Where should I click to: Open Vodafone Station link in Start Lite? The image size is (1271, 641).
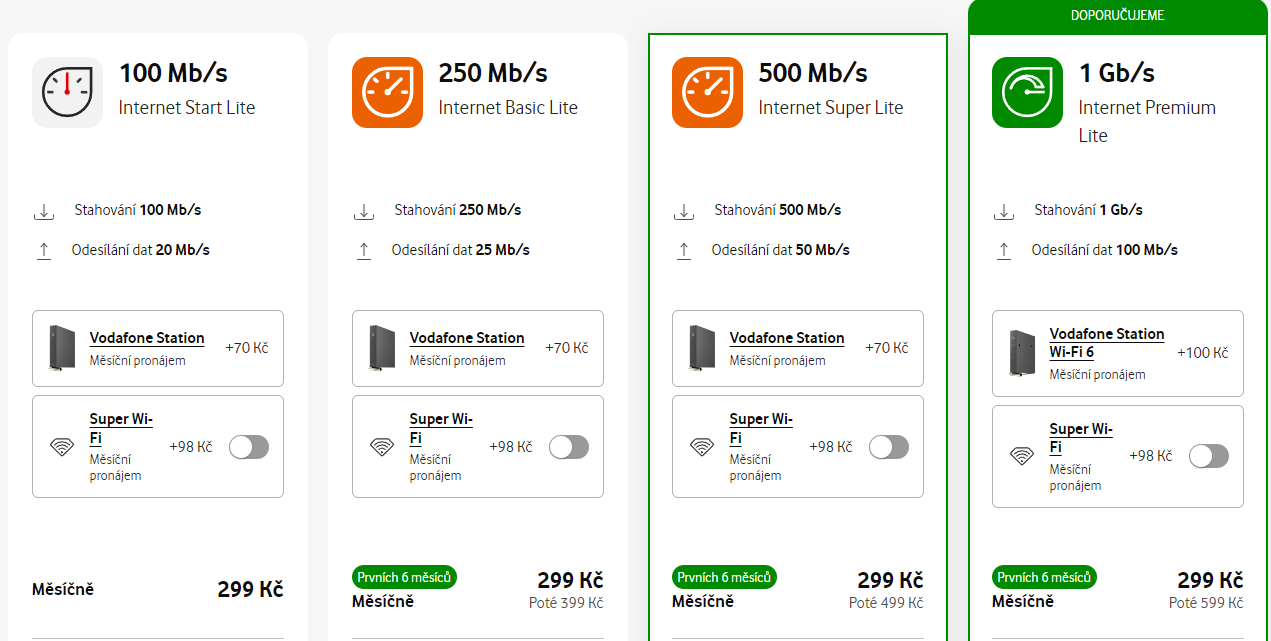[x=147, y=338]
